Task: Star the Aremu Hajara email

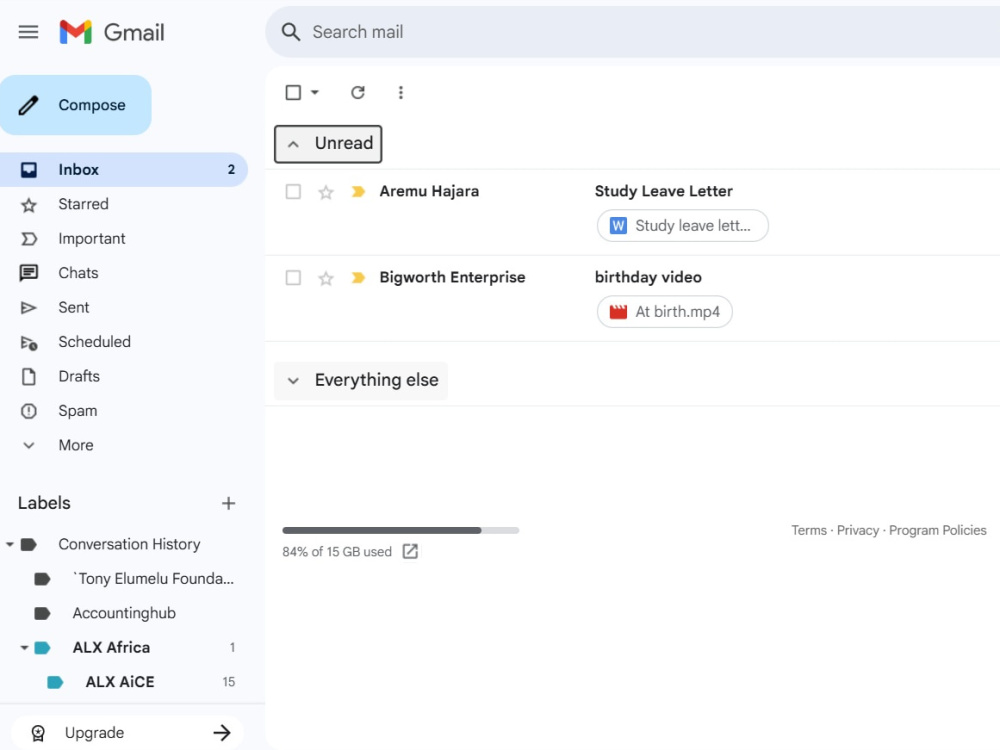Action: (x=326, y=192)
